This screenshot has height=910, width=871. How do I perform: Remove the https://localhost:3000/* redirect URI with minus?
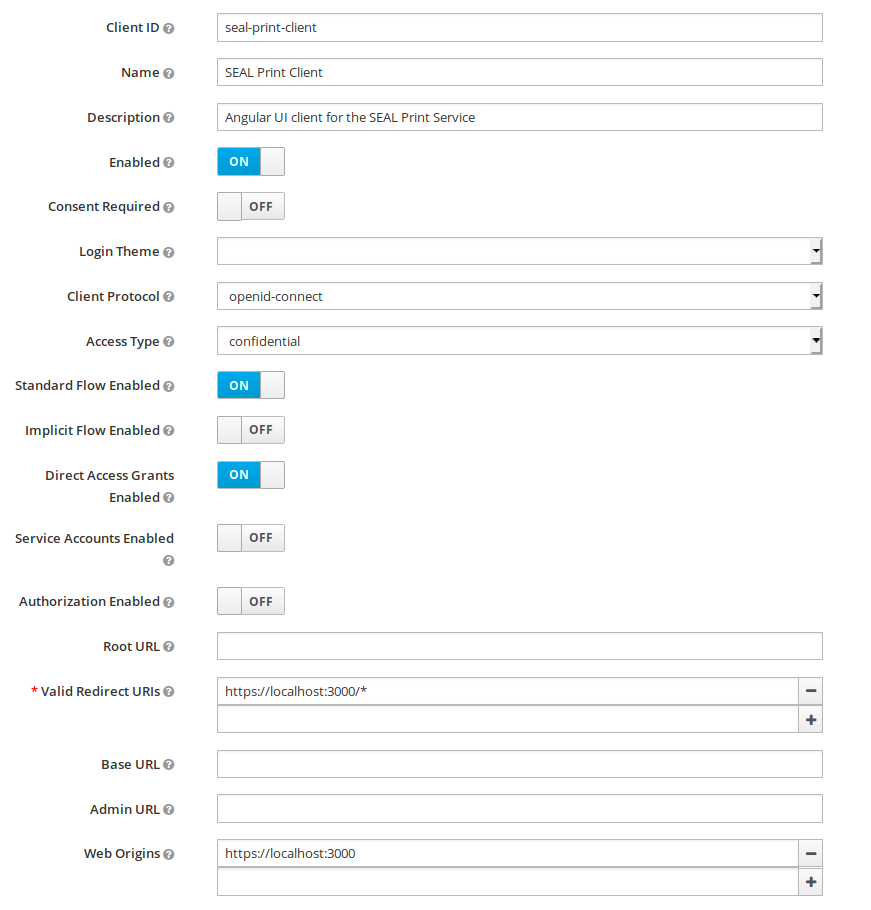(810, 691)
